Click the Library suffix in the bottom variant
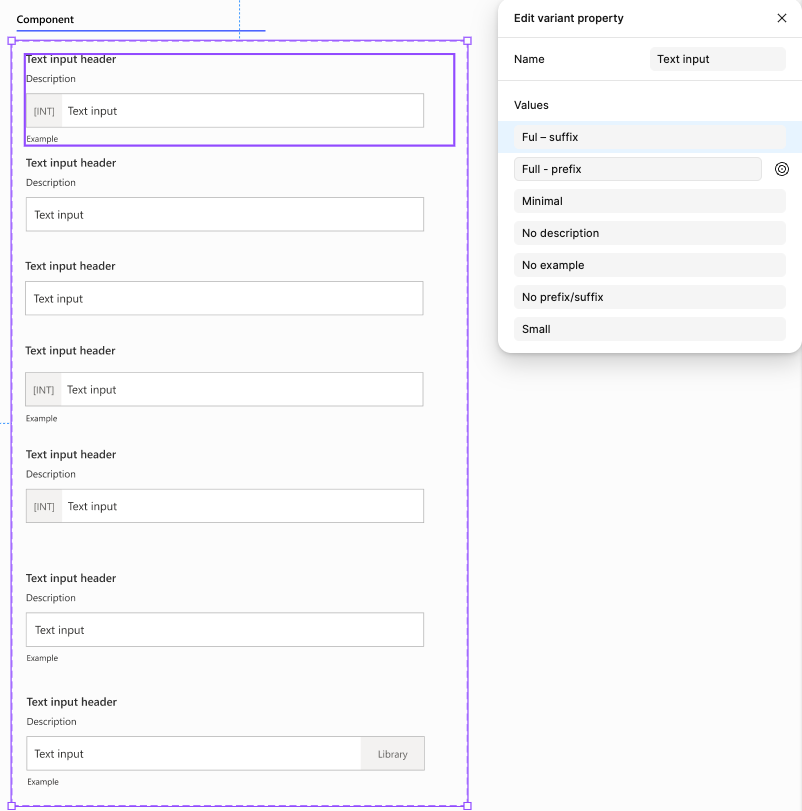The width and height of the screenshot is (802, 811). pyautogui.click(x=392, y=754)
